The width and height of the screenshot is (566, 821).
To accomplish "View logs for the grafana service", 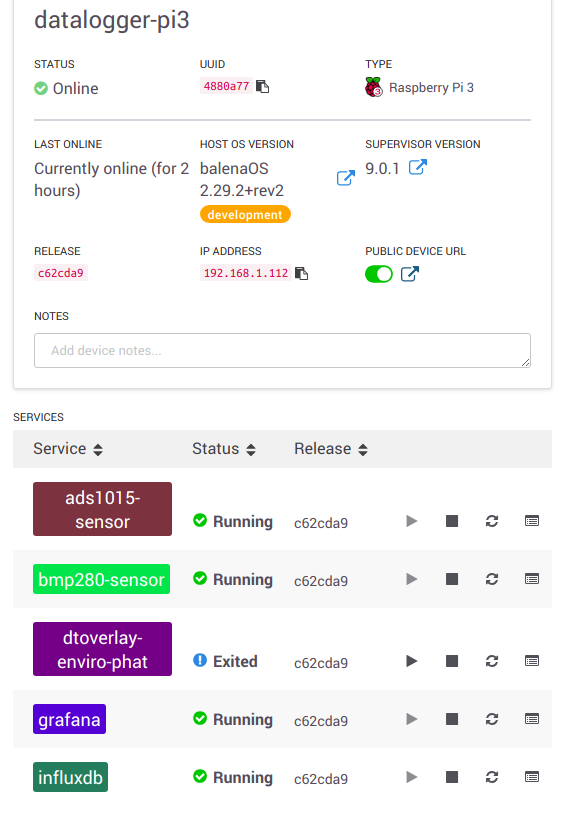I will 532,719.
